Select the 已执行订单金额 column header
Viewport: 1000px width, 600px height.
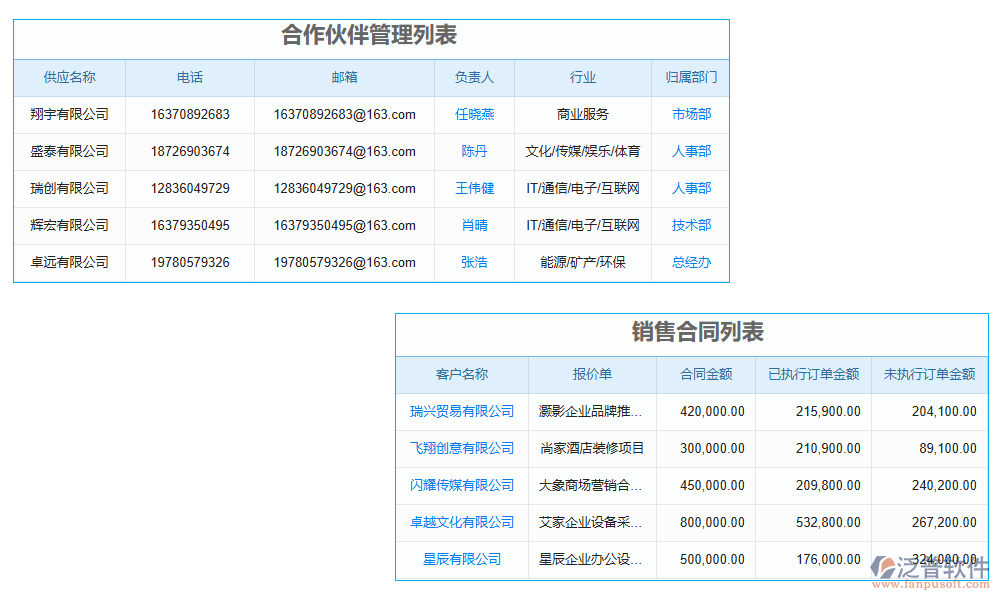[813, 375]
